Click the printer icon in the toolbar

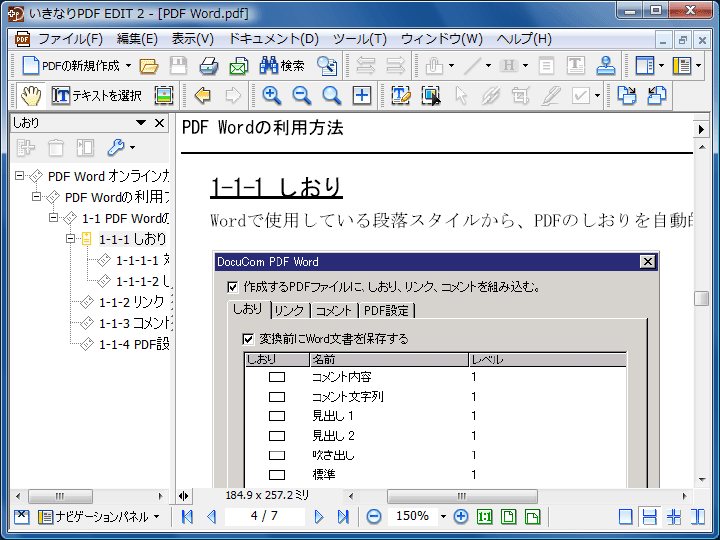[208, 66]
